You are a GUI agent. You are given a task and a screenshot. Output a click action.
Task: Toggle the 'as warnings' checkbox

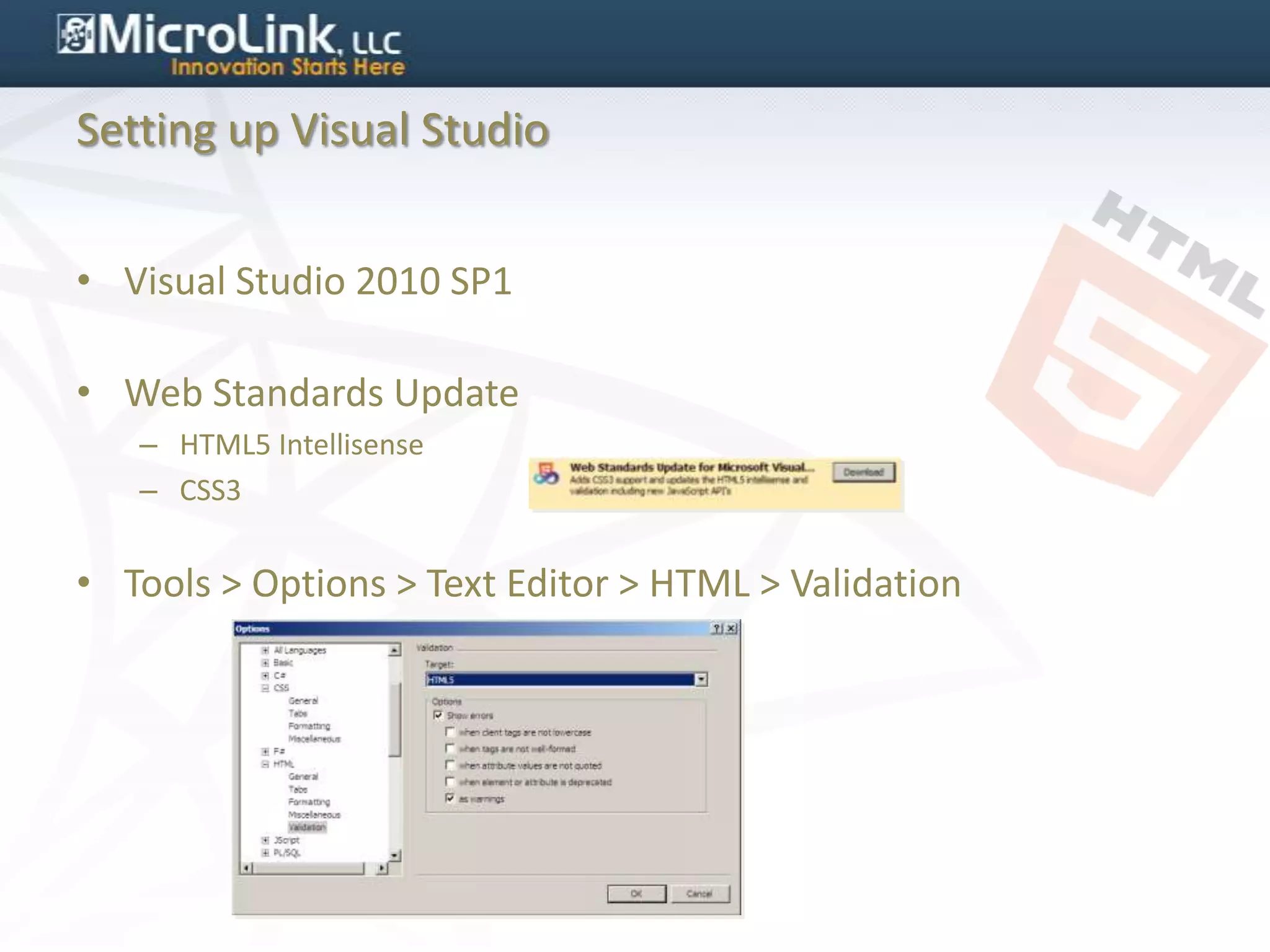pyautogui.click(x=450, y=798)
